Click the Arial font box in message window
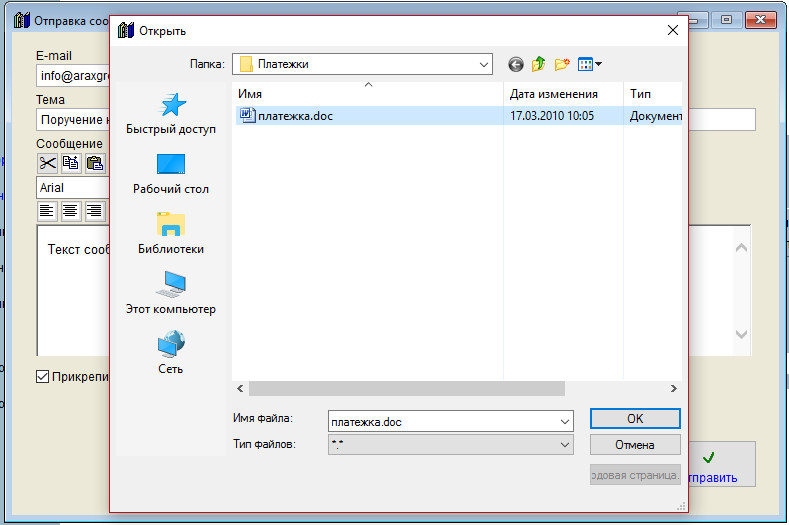This screenshot has height=525, width=789. (73, 188)
